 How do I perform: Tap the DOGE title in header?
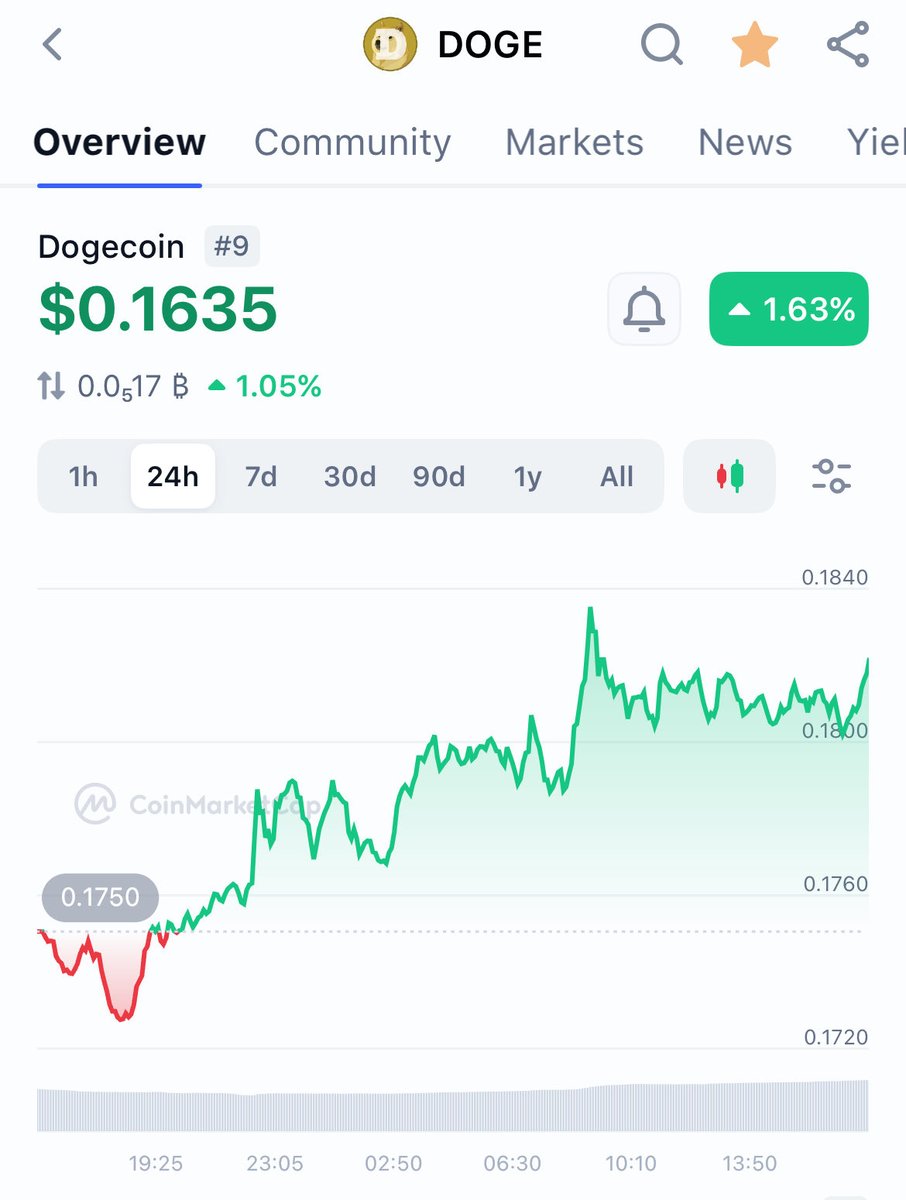(490, 45)
